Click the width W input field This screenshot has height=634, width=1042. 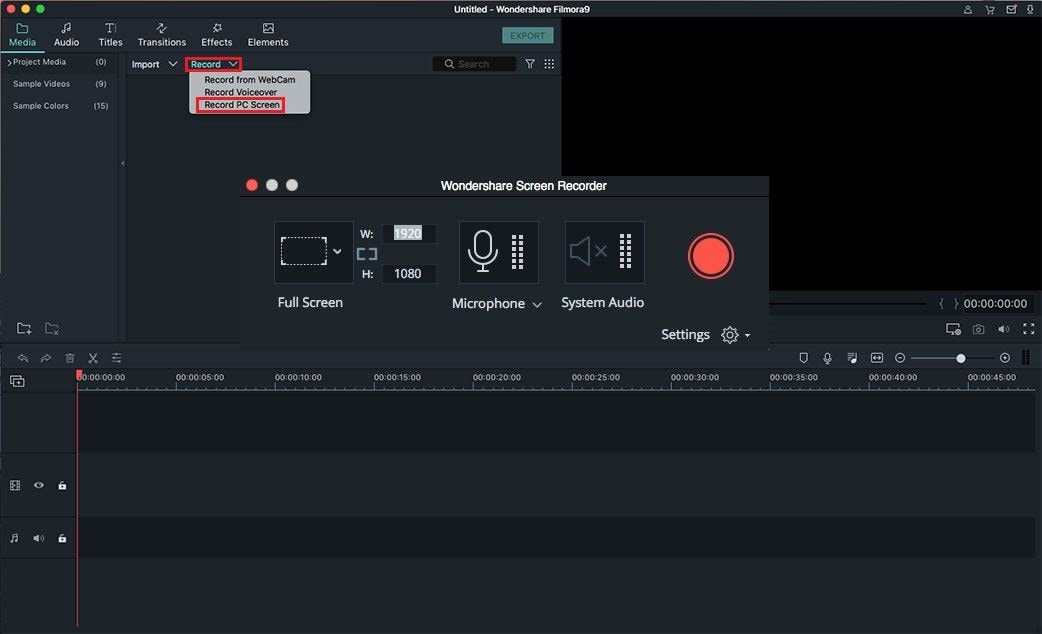click(409, 233)
